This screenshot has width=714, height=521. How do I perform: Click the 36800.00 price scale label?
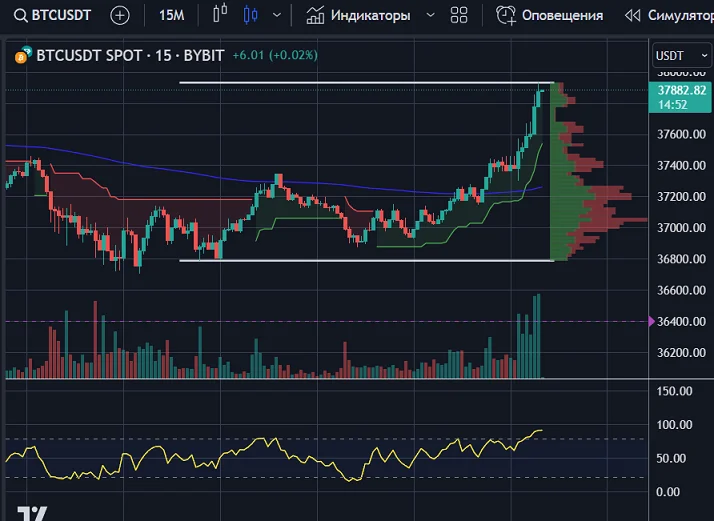pyautogui.click(x=681, y=259)
